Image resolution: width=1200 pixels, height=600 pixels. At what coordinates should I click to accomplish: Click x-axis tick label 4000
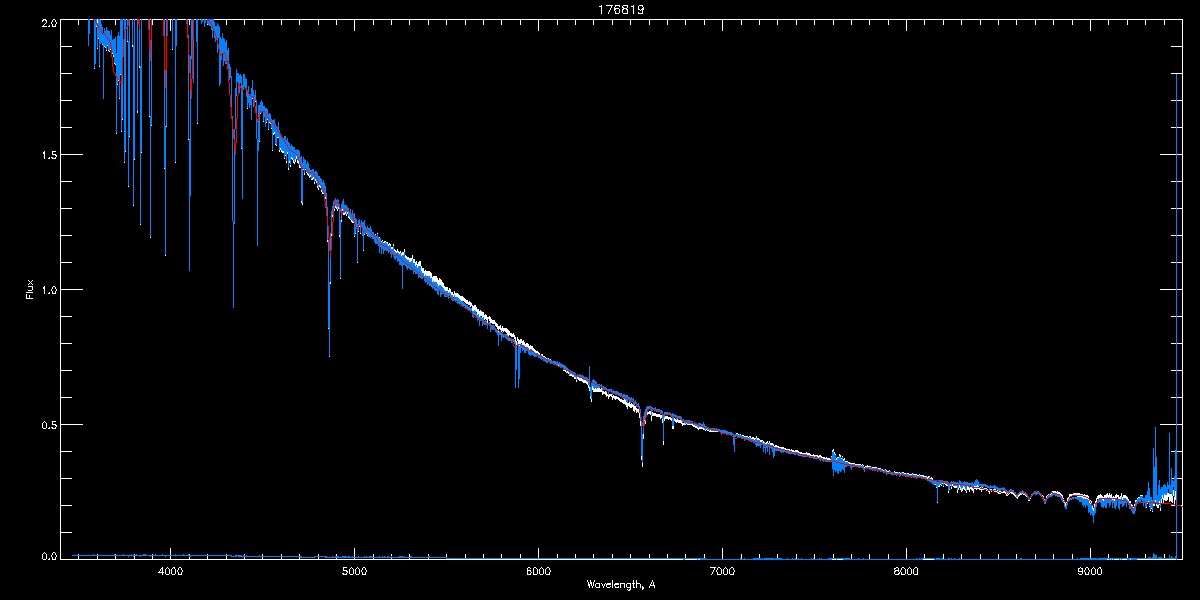(x=170, y=571)
